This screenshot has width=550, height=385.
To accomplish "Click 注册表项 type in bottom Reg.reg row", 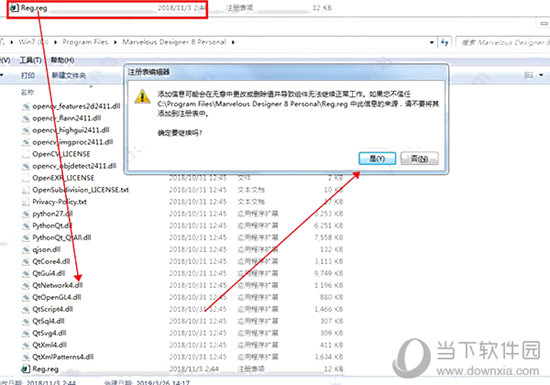I will coord(251,369).
